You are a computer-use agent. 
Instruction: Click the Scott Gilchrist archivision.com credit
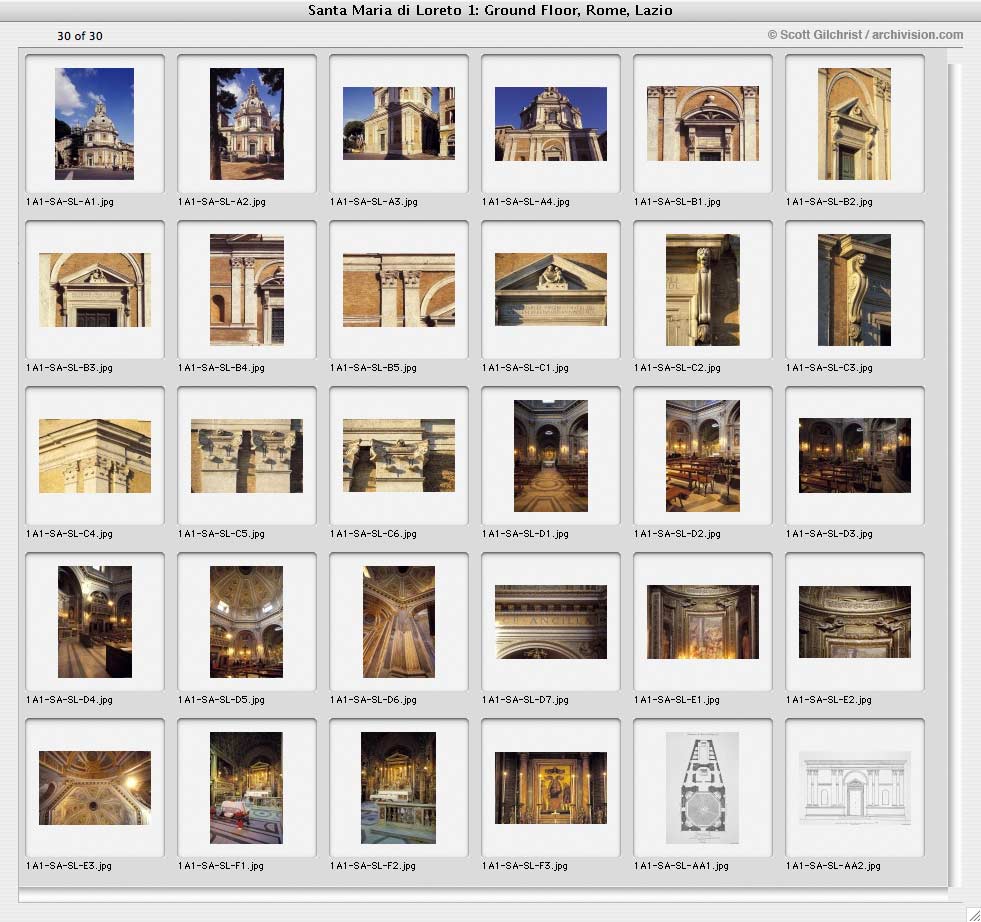pyautogui.click(x=865, y=34)
